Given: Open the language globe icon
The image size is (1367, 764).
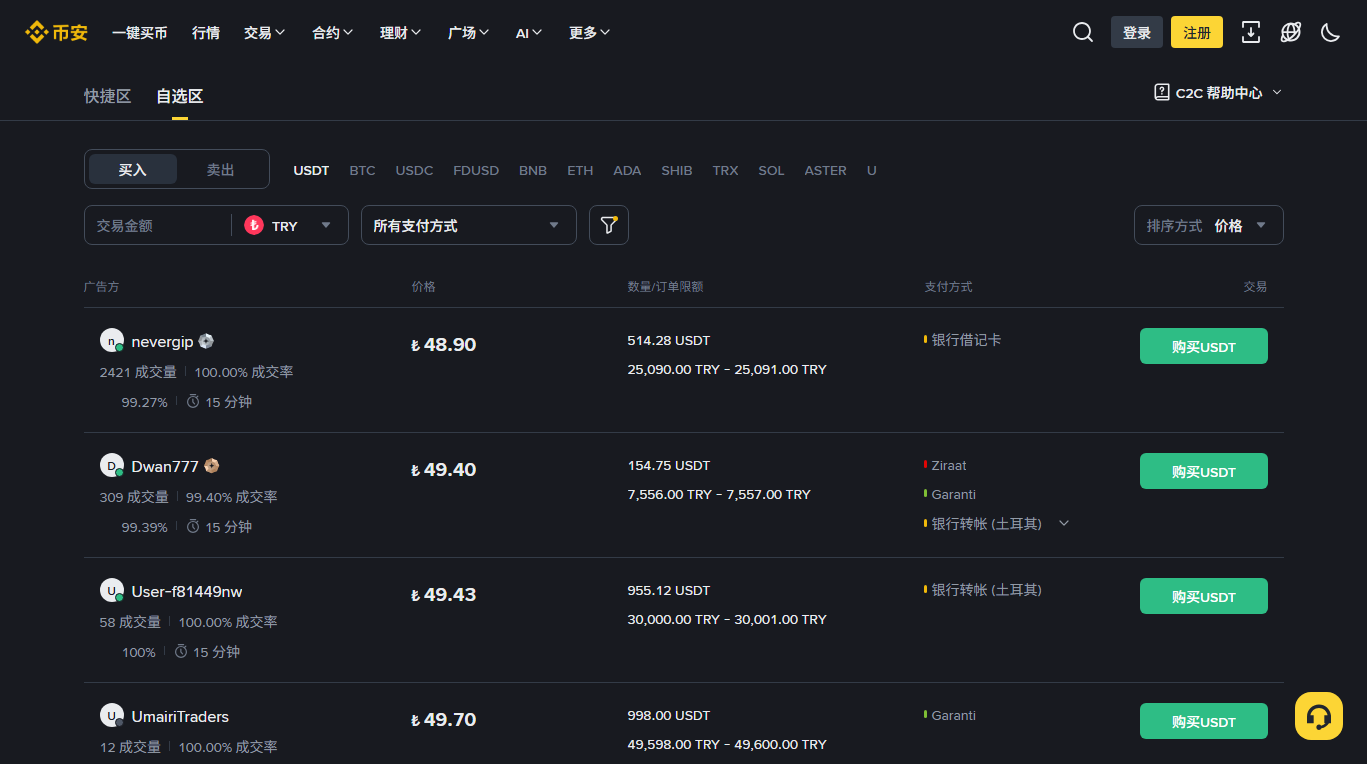Looking at the screenshot, I should 1291,32.
